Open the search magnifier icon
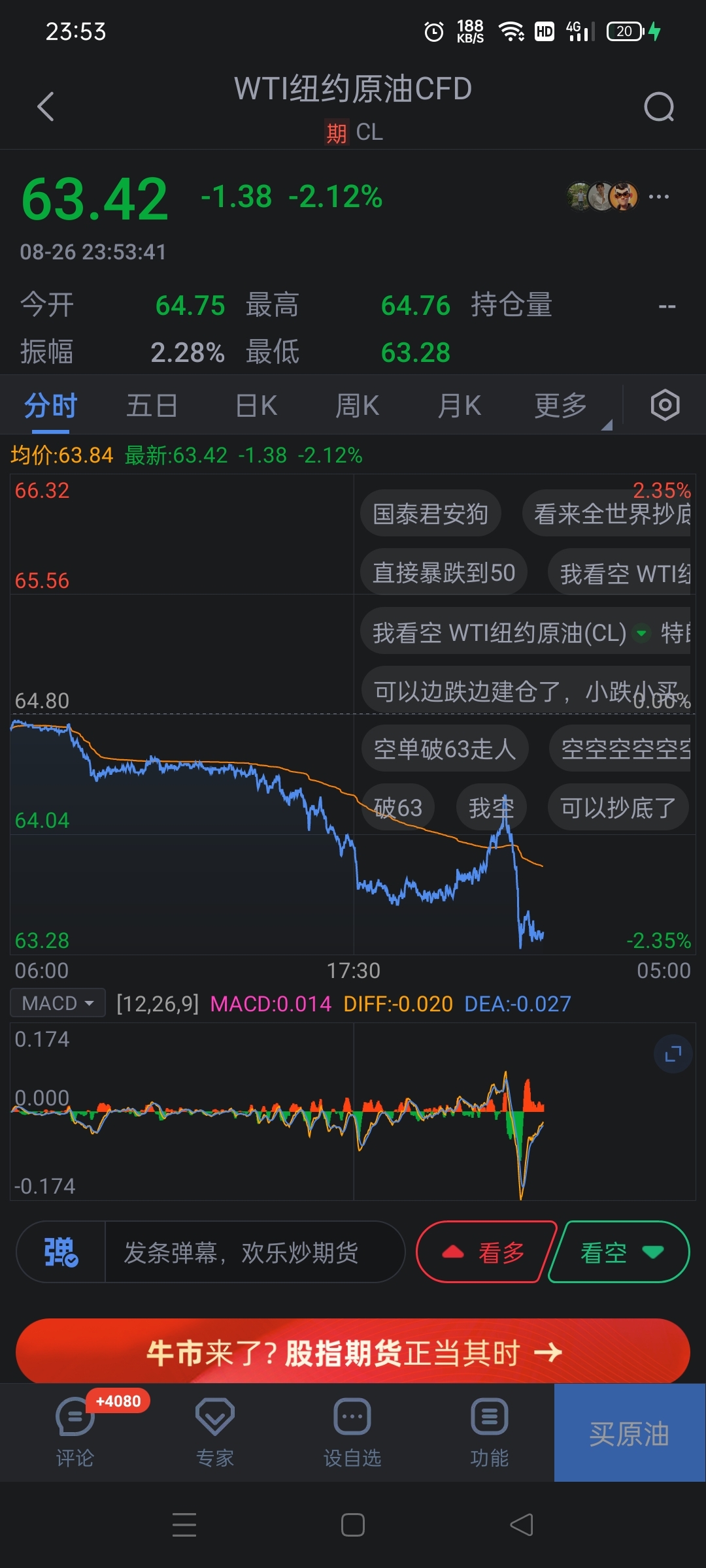Screen dimensions: 706x1568 point(659,106)
